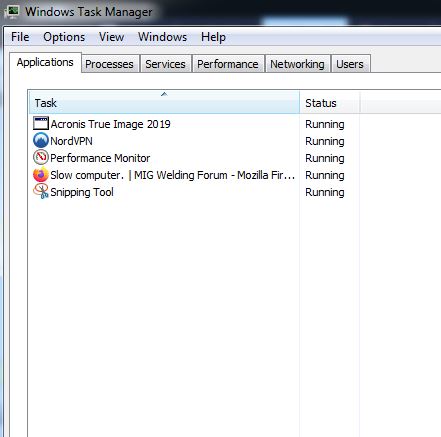
Task: Click the Firefox icon in the task list
Action: (x=41, y=175)
